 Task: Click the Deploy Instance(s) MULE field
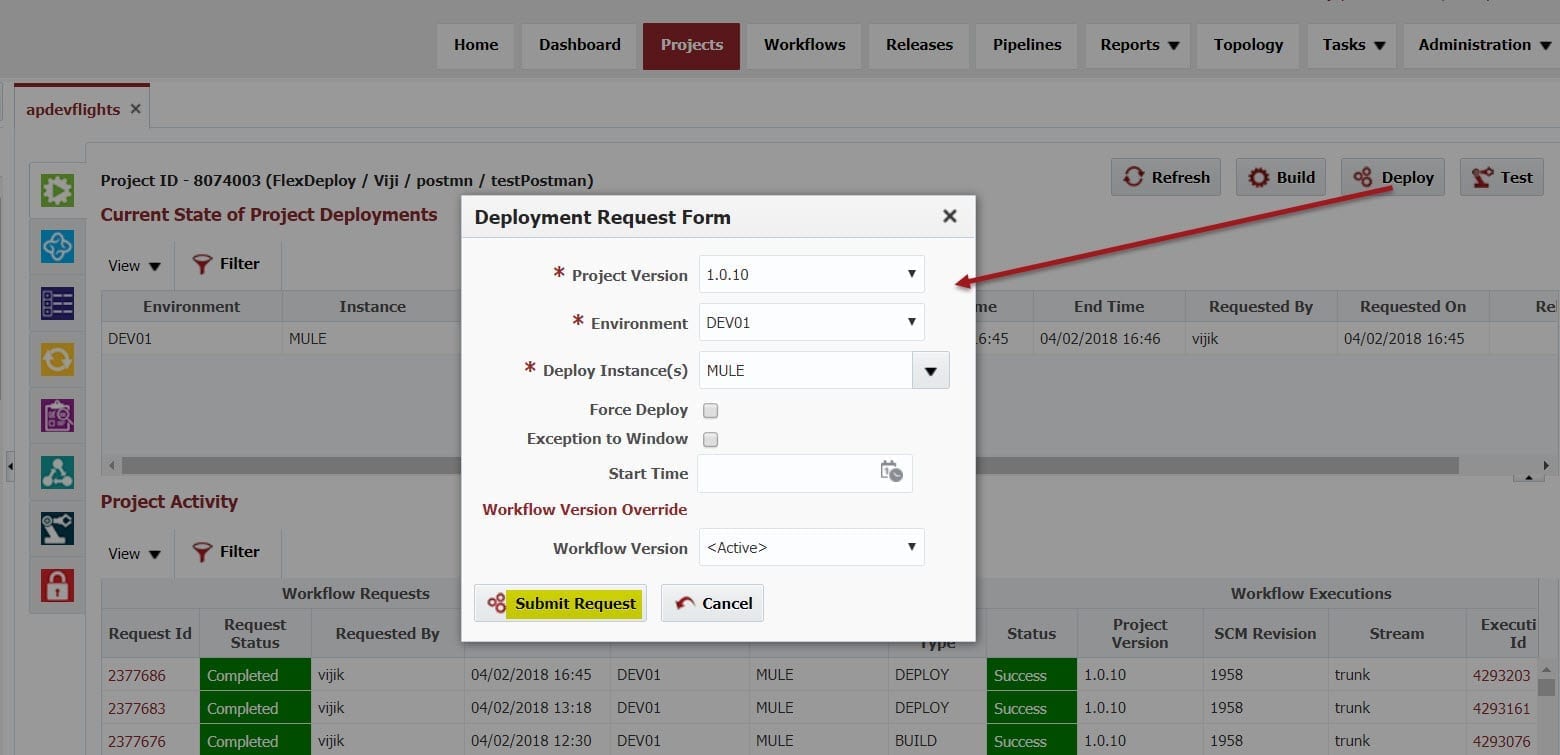coord(805,370)
